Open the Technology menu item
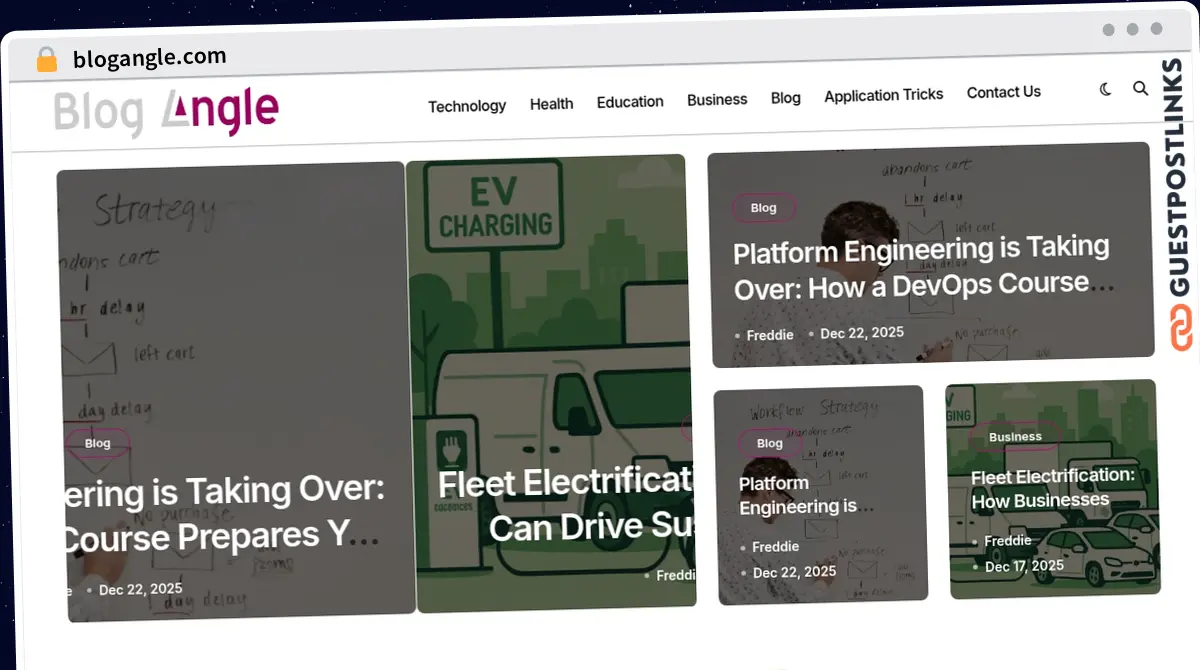 [467, 106]
